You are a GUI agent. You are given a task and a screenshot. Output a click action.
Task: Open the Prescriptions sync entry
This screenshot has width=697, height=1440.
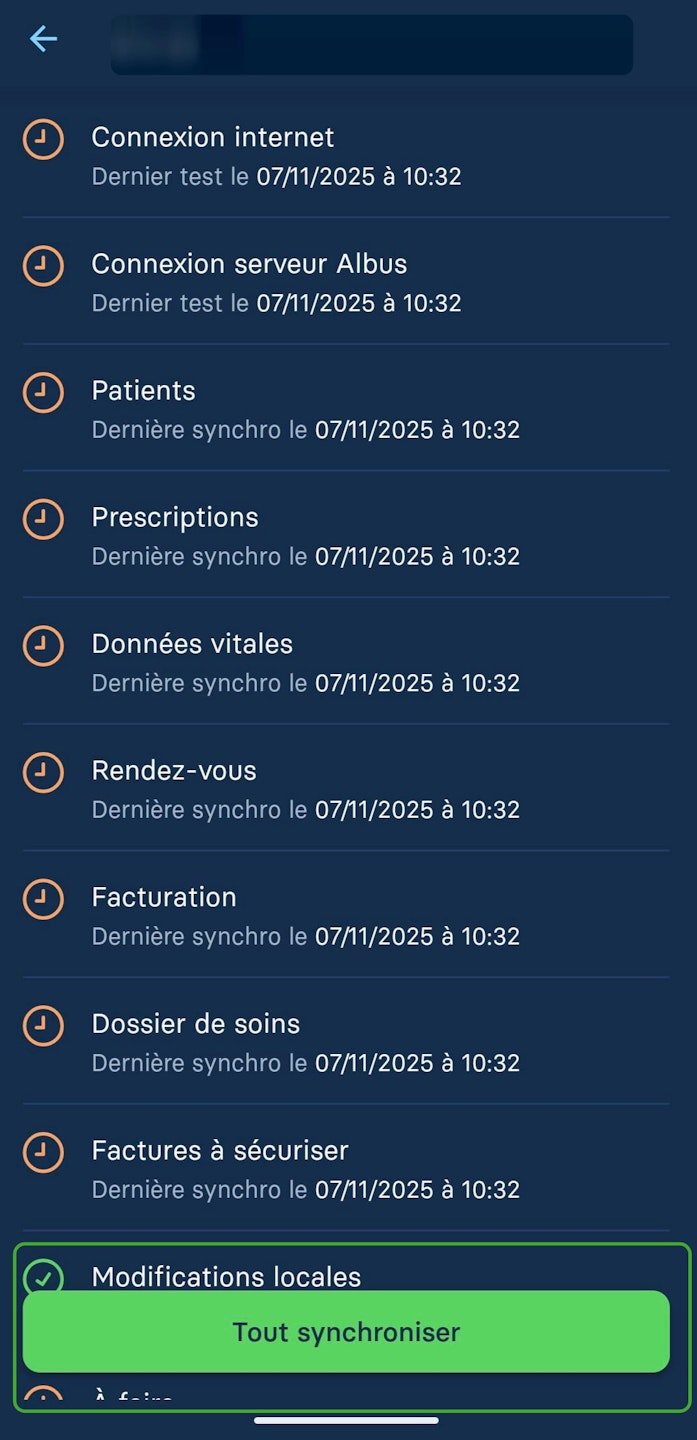point(175,517)
